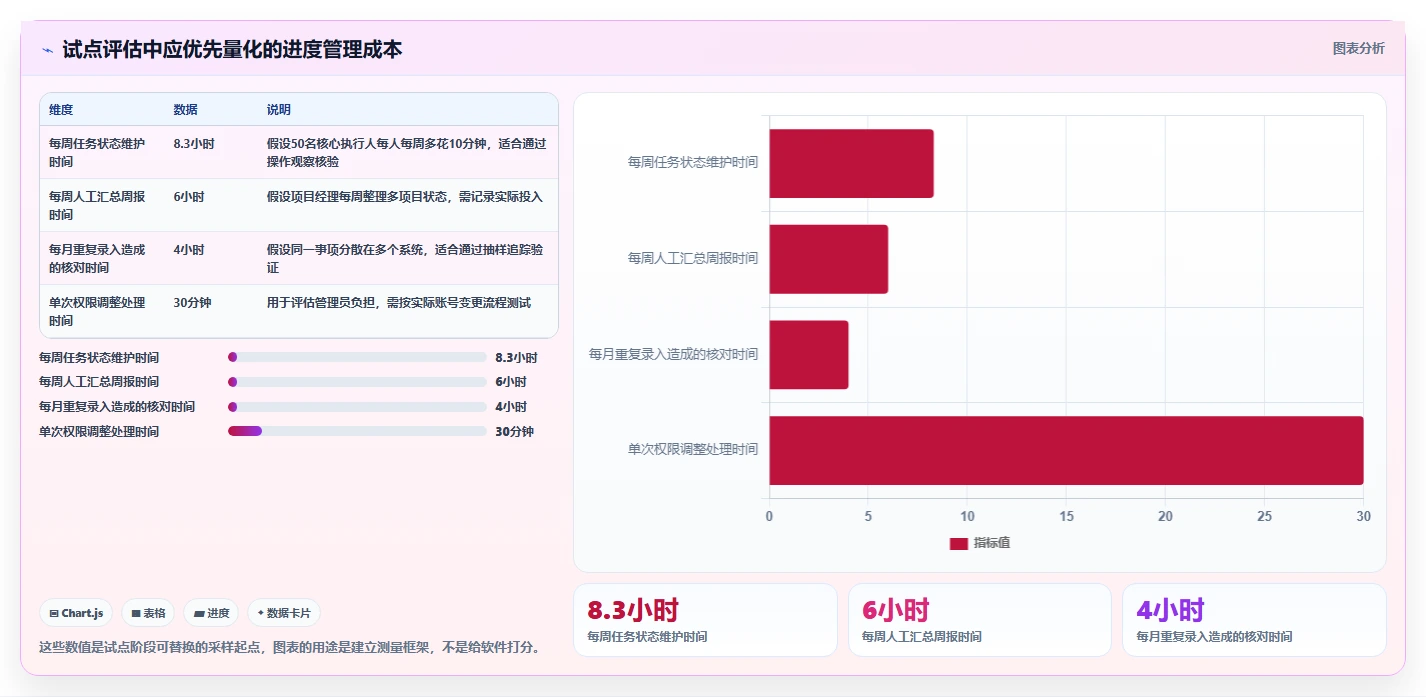Click the 图表分析 label in the header
Viewport: 1426px width, 697px height.
tap(1358, 48)
